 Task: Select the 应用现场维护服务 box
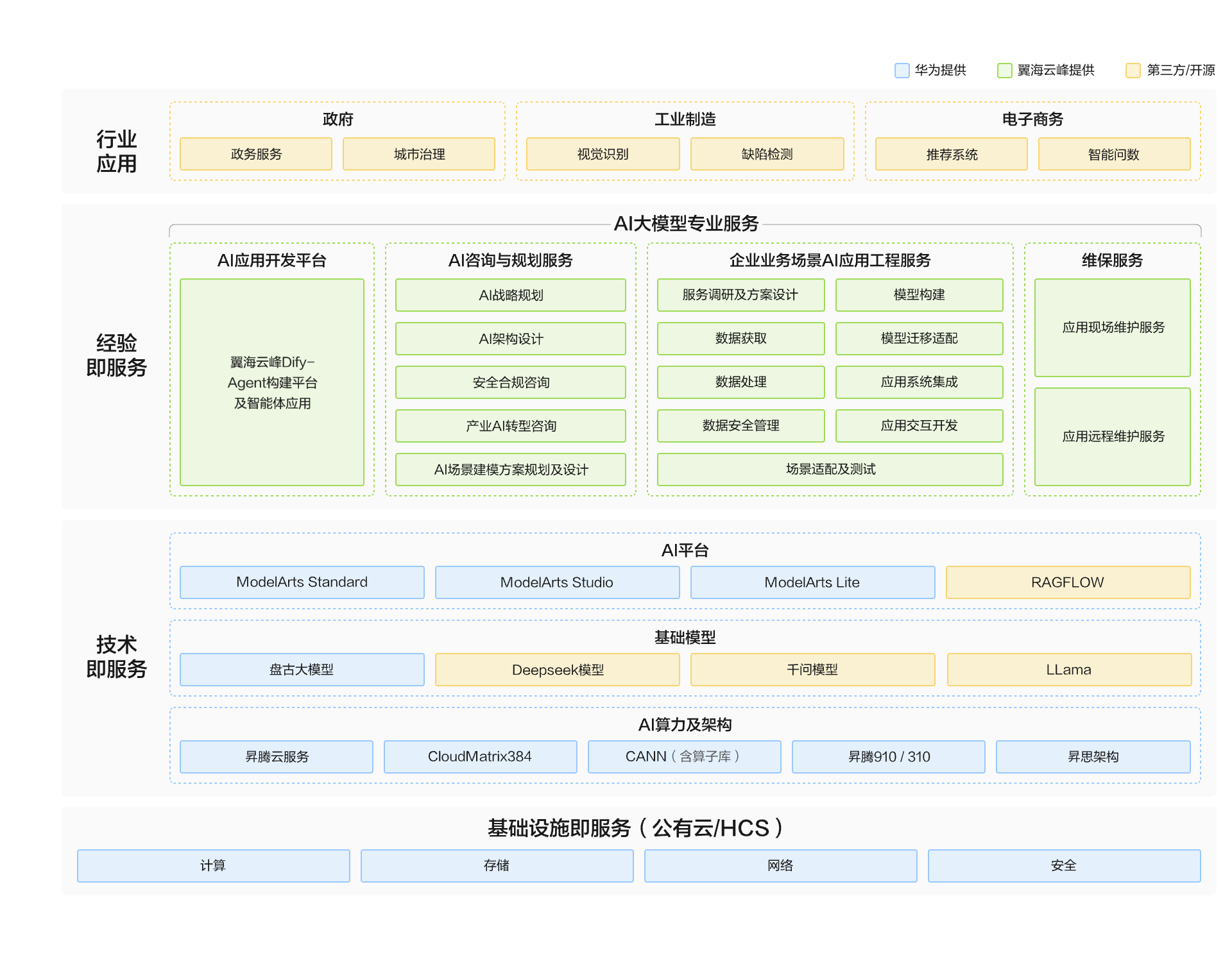click(x=1113, y=328)
